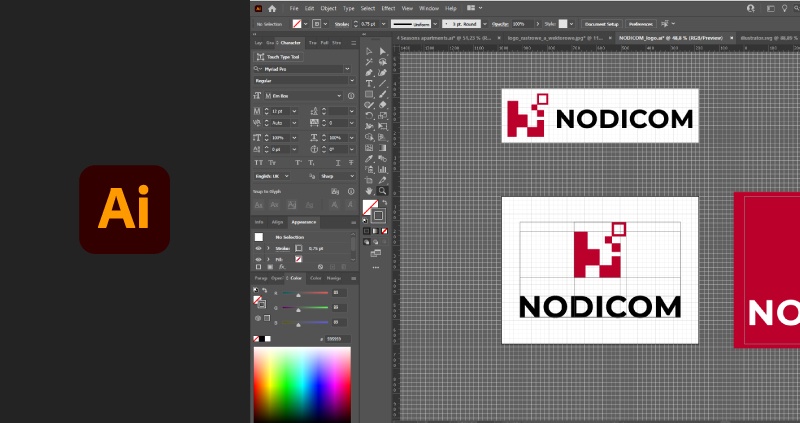Switch to the 4 Seasons apartments.ai tab

pos(443,38)
